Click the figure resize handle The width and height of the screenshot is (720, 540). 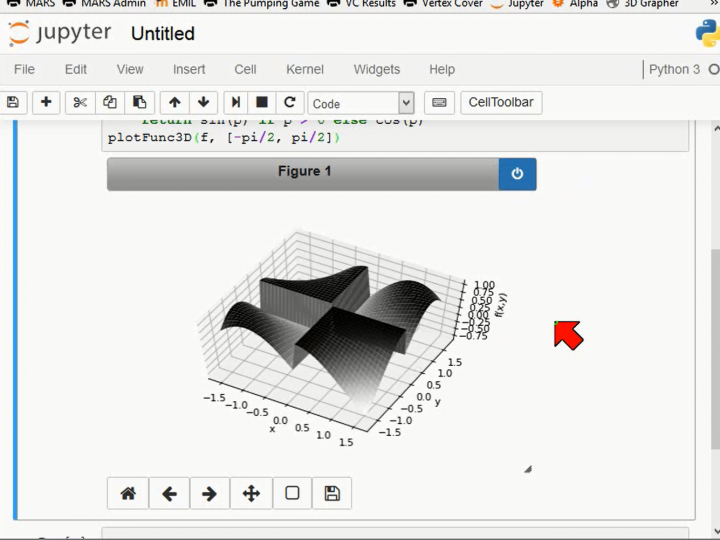(528, 469)
